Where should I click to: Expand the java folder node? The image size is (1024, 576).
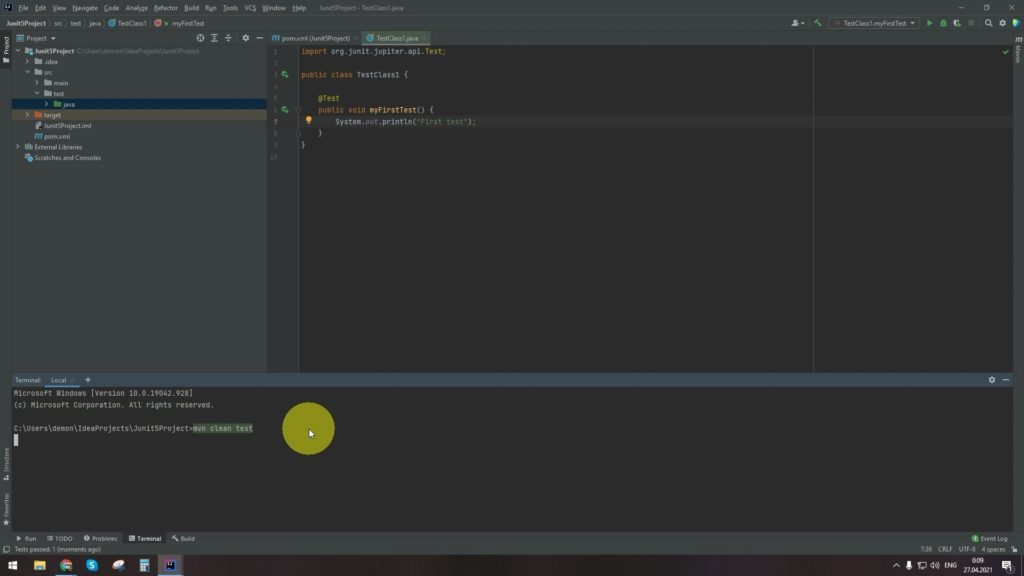coord(46,104)
